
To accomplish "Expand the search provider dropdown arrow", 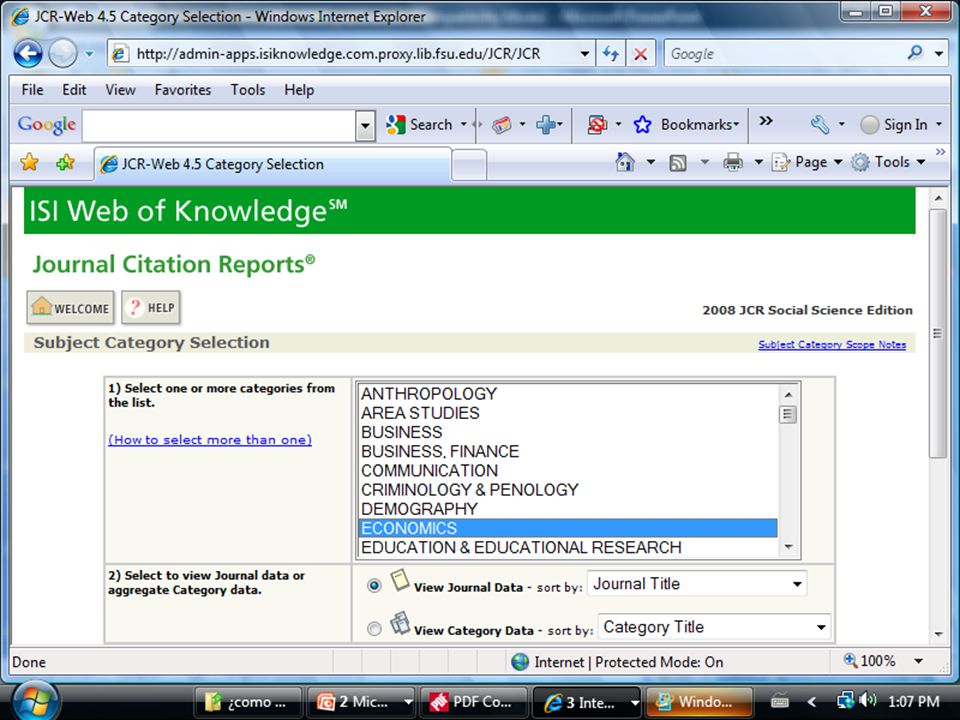I will click(939, 54).
